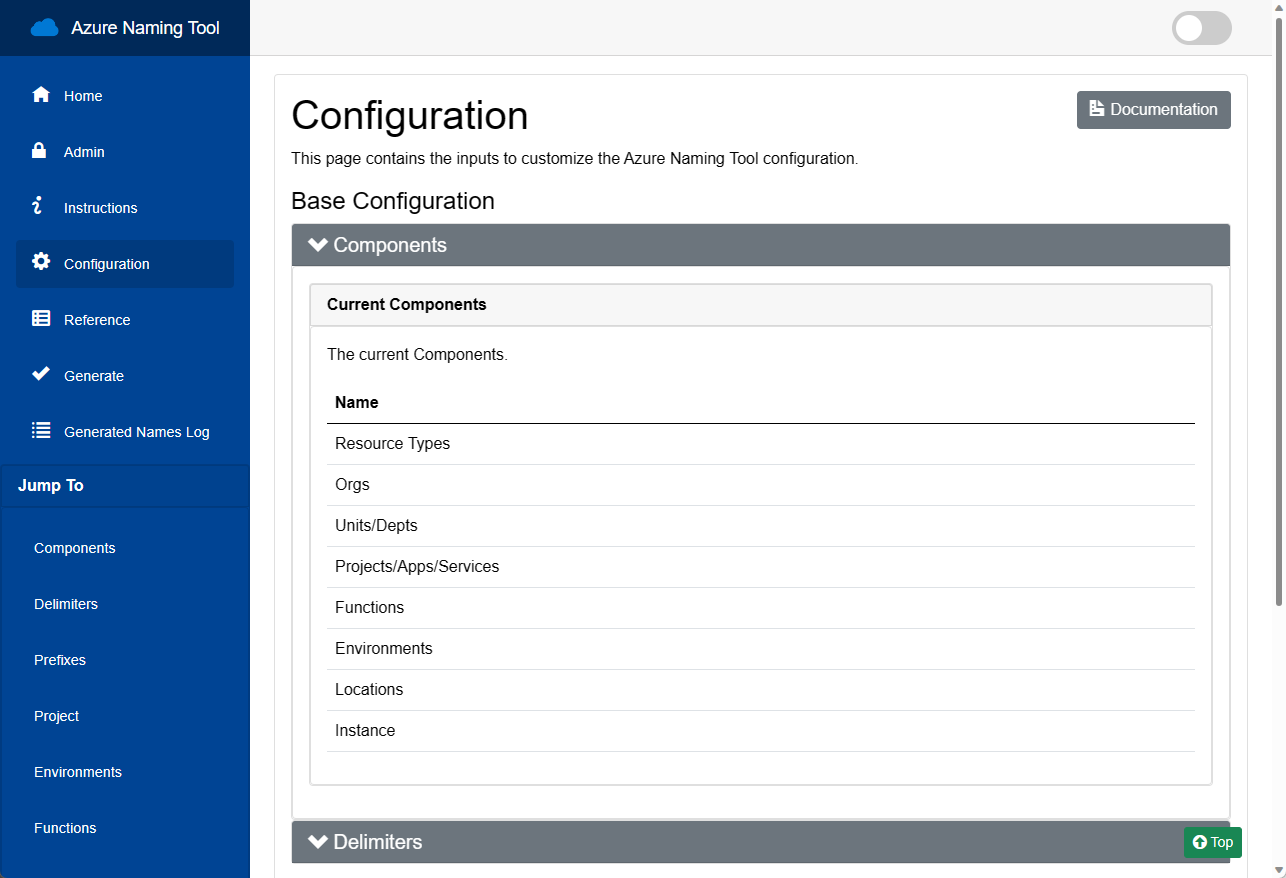Click the Admin padlock icon
The width and height of the screenshot is (1286, 878).
40,150
